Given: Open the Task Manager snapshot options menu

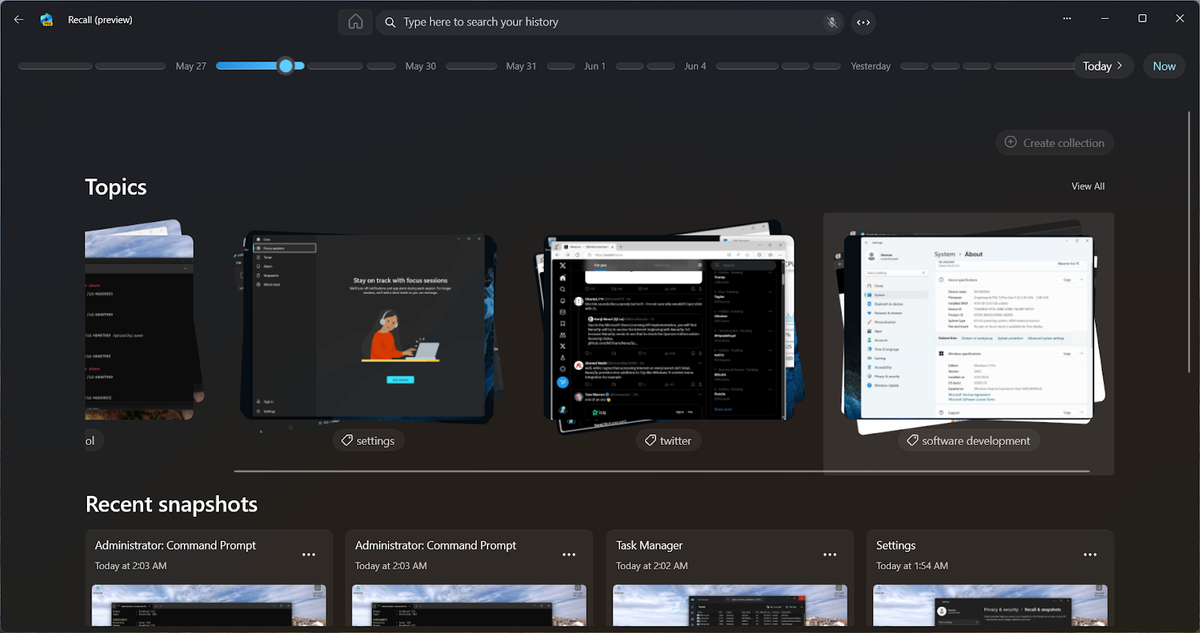Looking at the screenshot, I should pyautogui.click(x=829, y=554).
